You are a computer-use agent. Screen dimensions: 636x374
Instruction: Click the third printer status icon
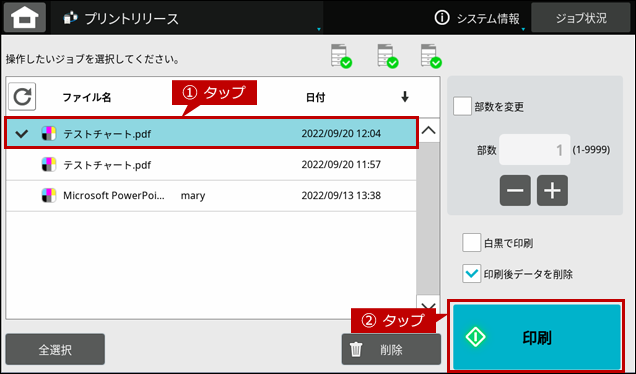click(431, 56)
